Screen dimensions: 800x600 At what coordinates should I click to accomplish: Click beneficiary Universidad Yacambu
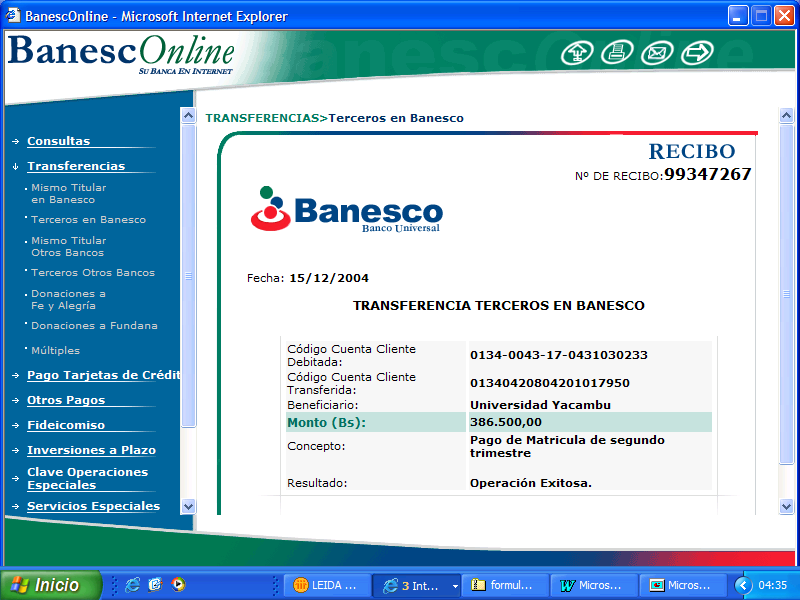540,405
